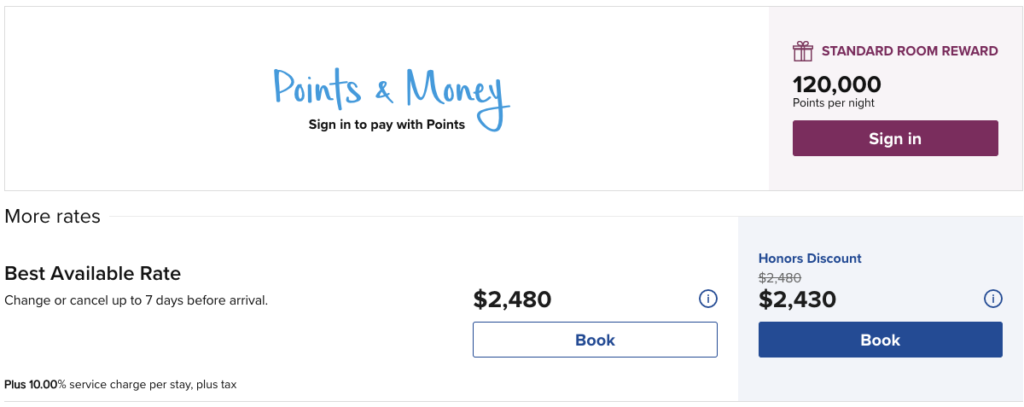Screen dimensions: 1024x407
Task: Click the Standard Room Reward label
Action: coord(909,51)
